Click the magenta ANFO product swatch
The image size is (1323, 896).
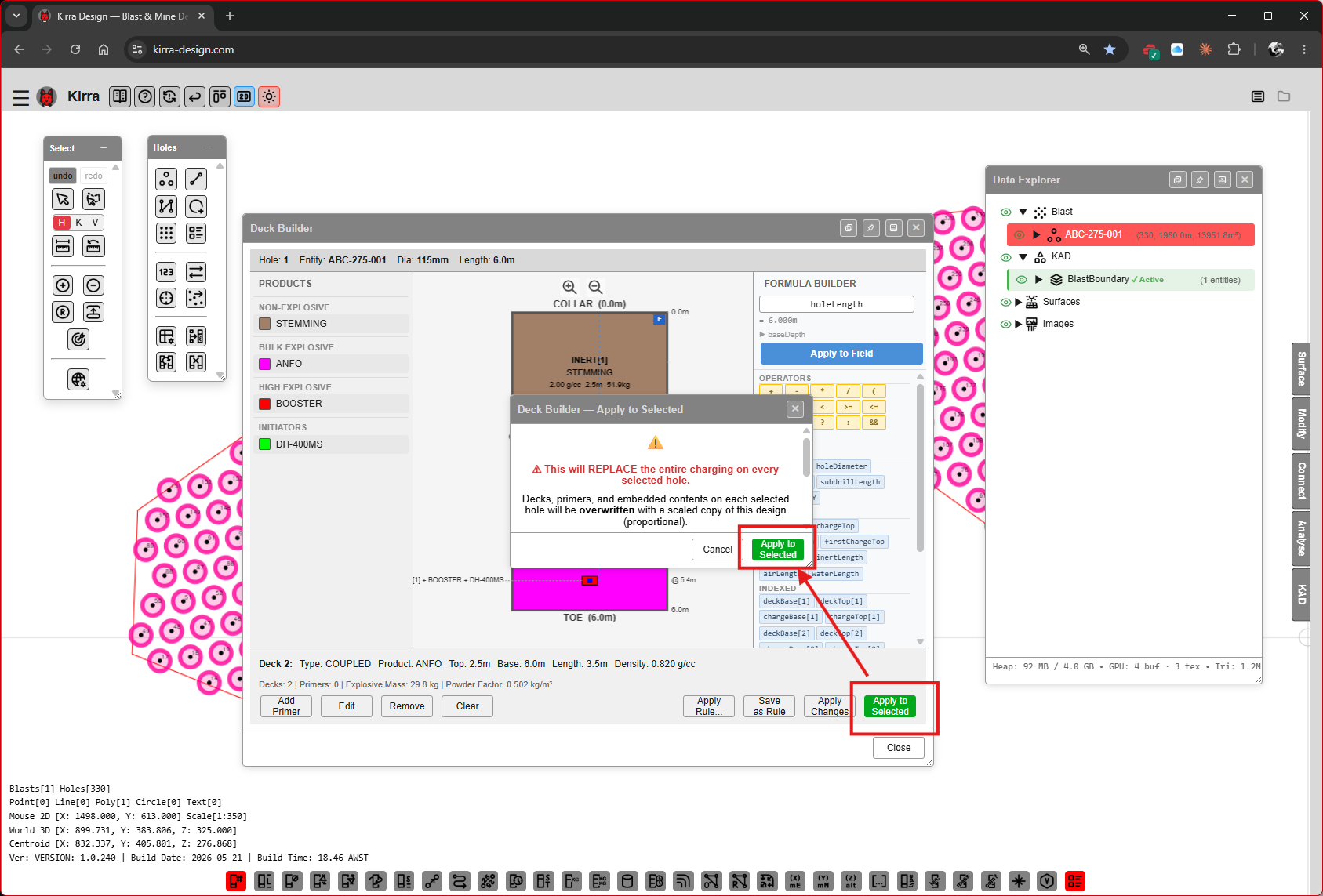[265, 364]
